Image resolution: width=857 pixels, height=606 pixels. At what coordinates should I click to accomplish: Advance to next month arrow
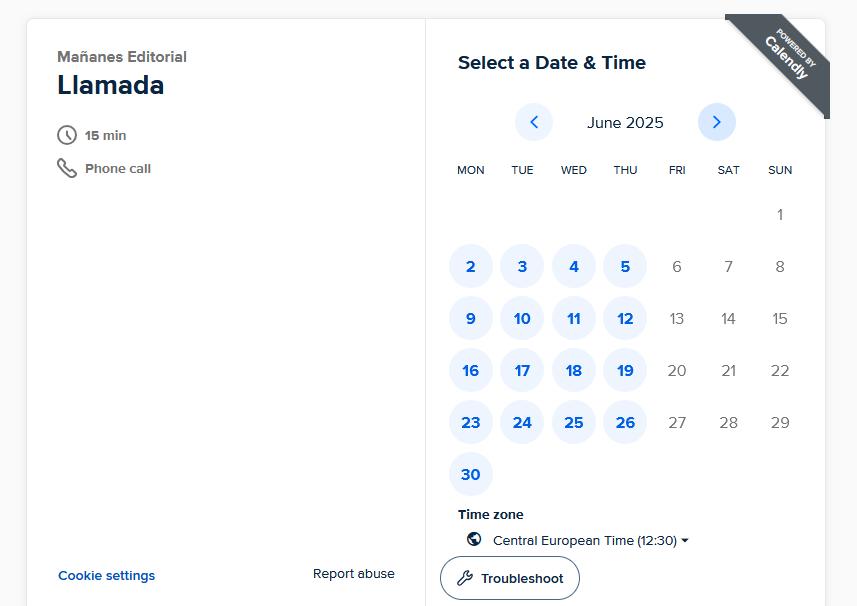[x=717, y=122]
